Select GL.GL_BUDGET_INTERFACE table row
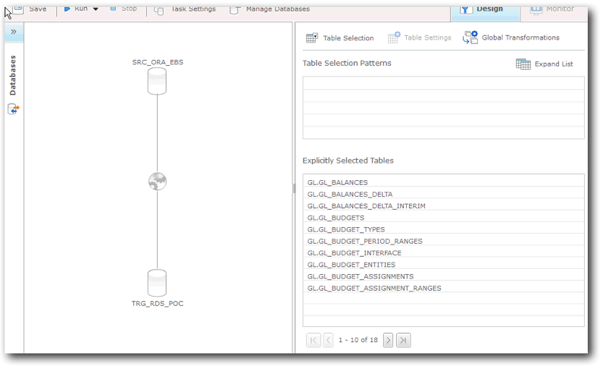Screen dimensions: 600x374 pyautogui.click(x=443, y=253)
